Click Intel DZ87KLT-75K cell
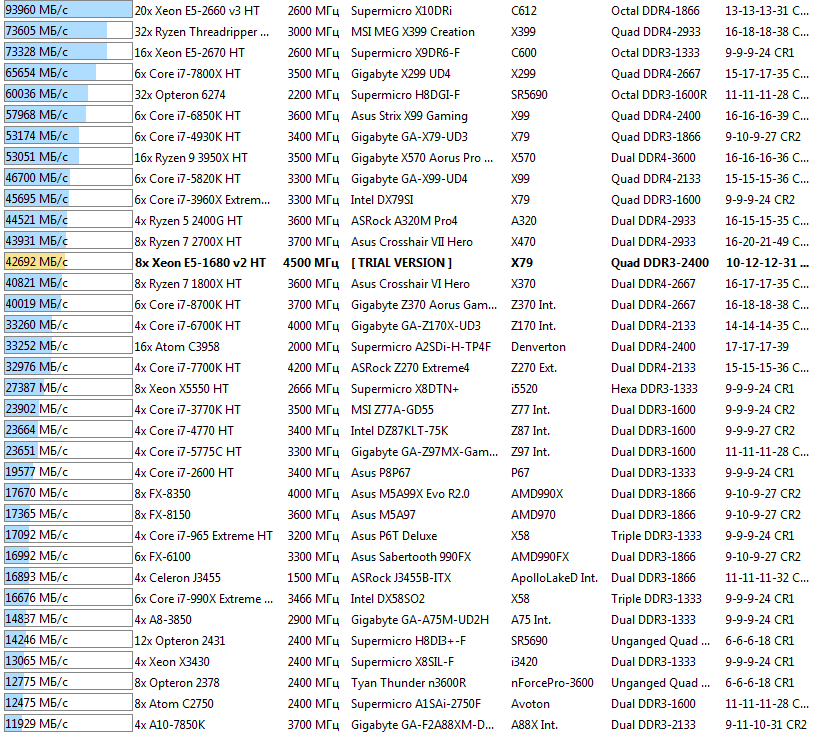This screenshot has height=735, width=820. pos(400,431)
